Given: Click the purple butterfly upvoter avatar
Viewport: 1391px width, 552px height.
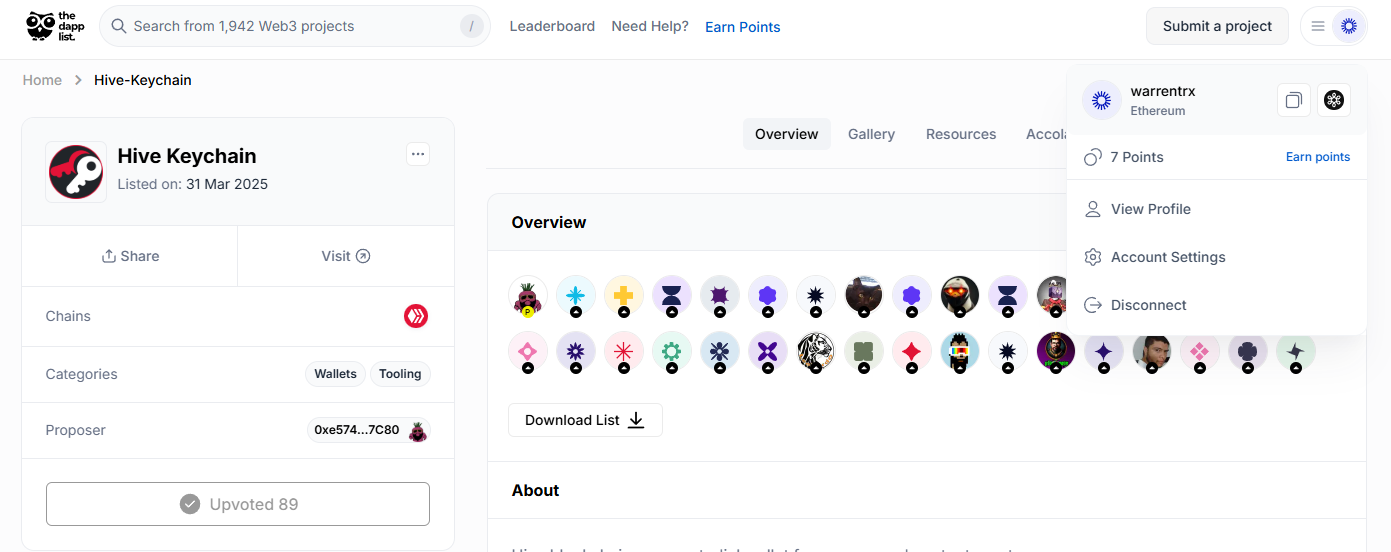Looking at the screenshot, I should 768,351.
